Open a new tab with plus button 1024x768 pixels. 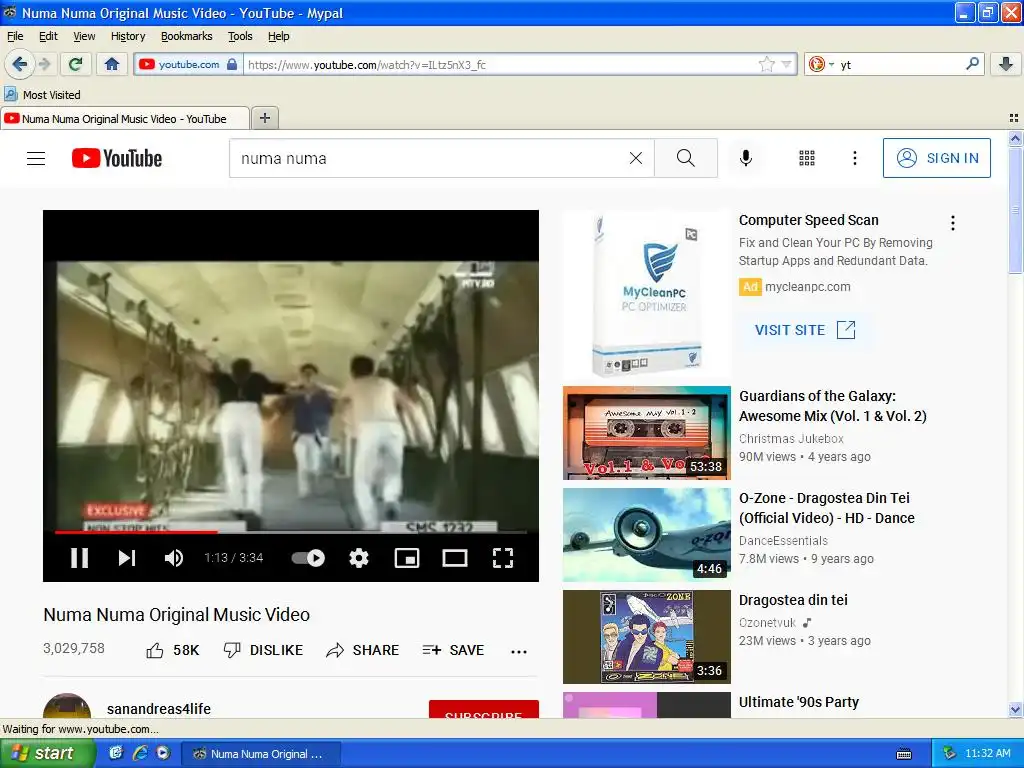pos(264,118)
